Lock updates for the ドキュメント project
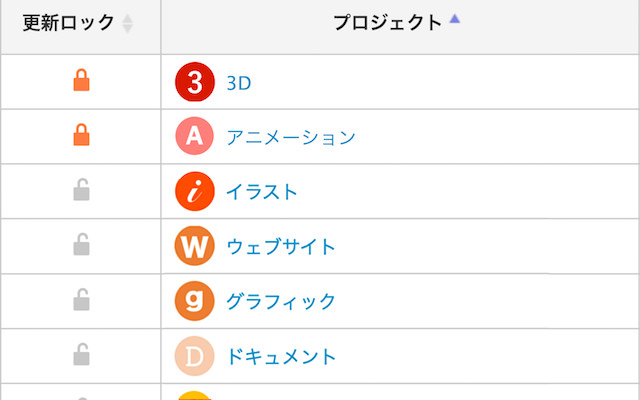Screen dimensions: 640x400 coord(81,354)
